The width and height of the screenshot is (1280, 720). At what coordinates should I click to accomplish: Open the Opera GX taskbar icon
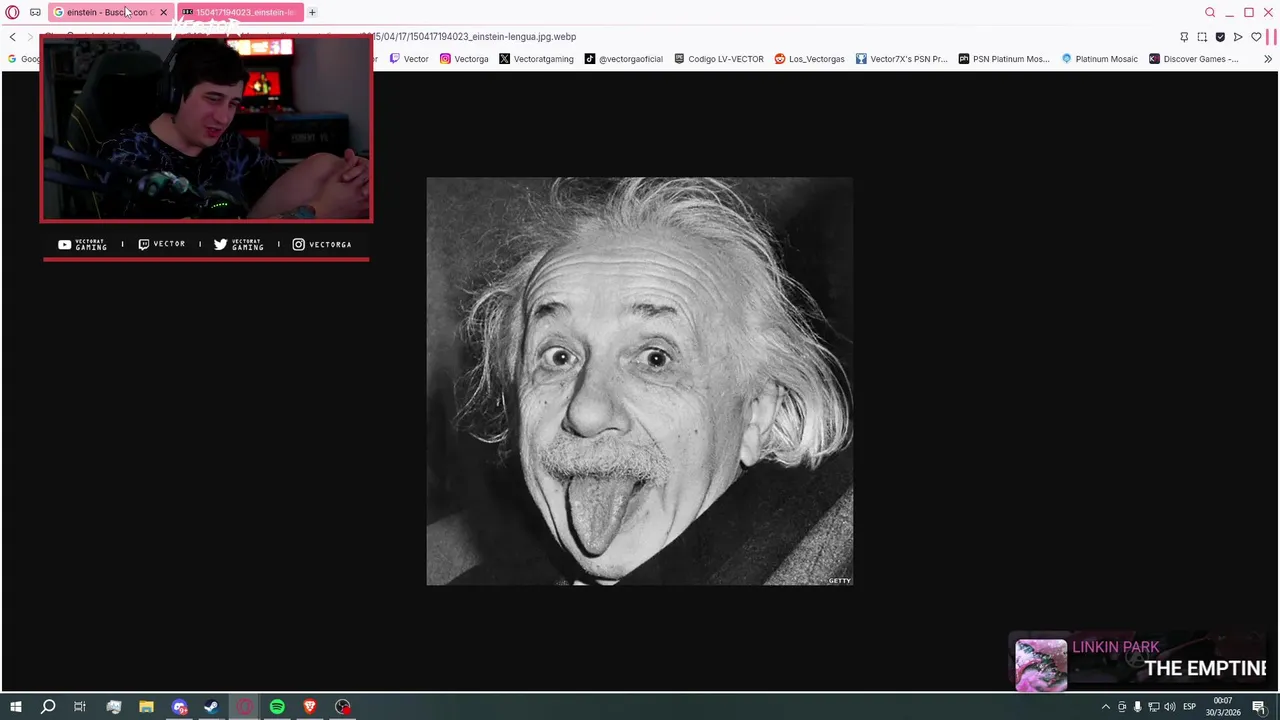(244, 707)
